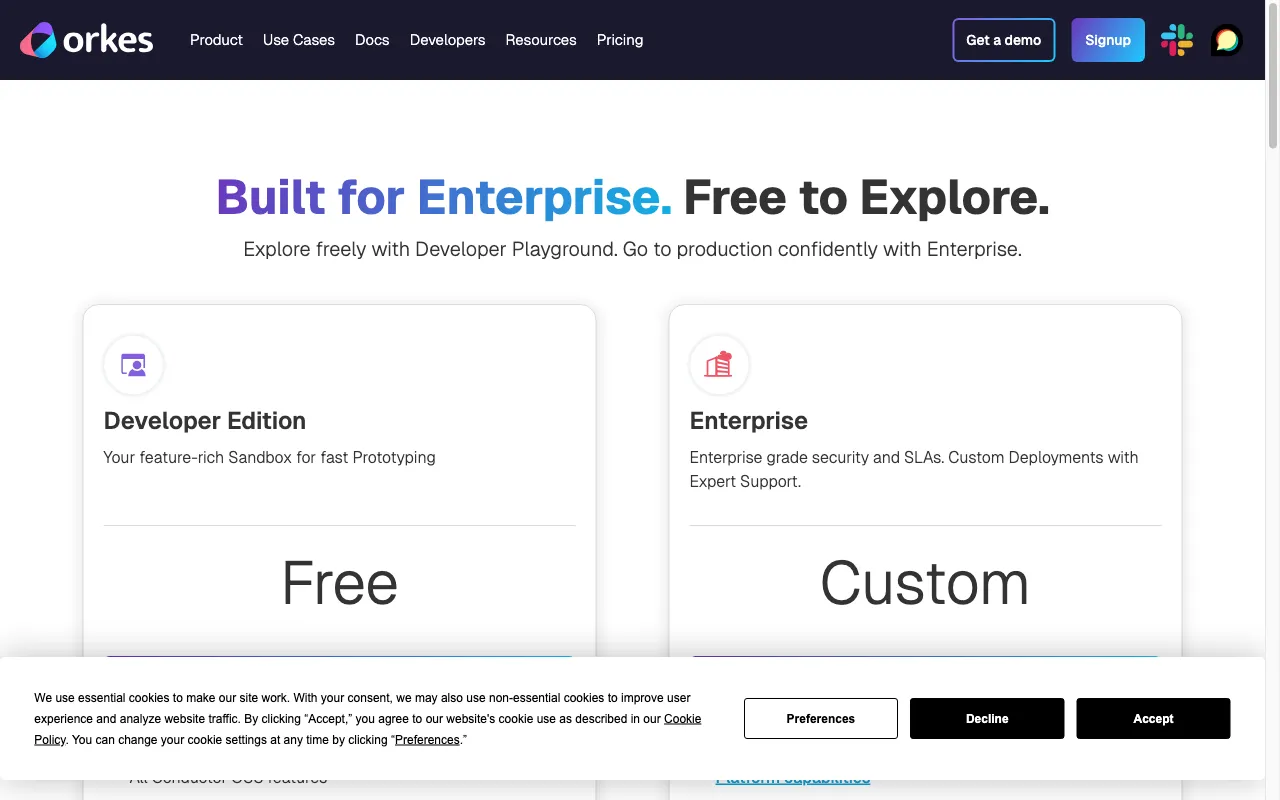1280x800 pixels.
Task: Click the inline Preferences link in cookie text
Action: (427, 740)
